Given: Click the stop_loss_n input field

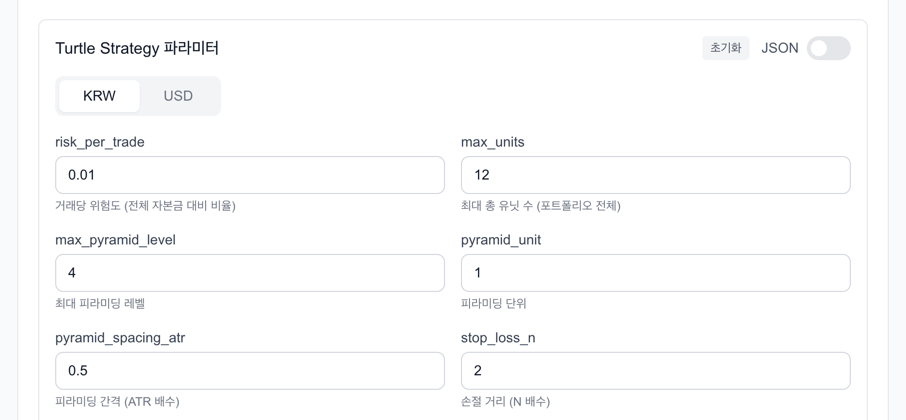Looking at the screenshot, I should 655,371.
